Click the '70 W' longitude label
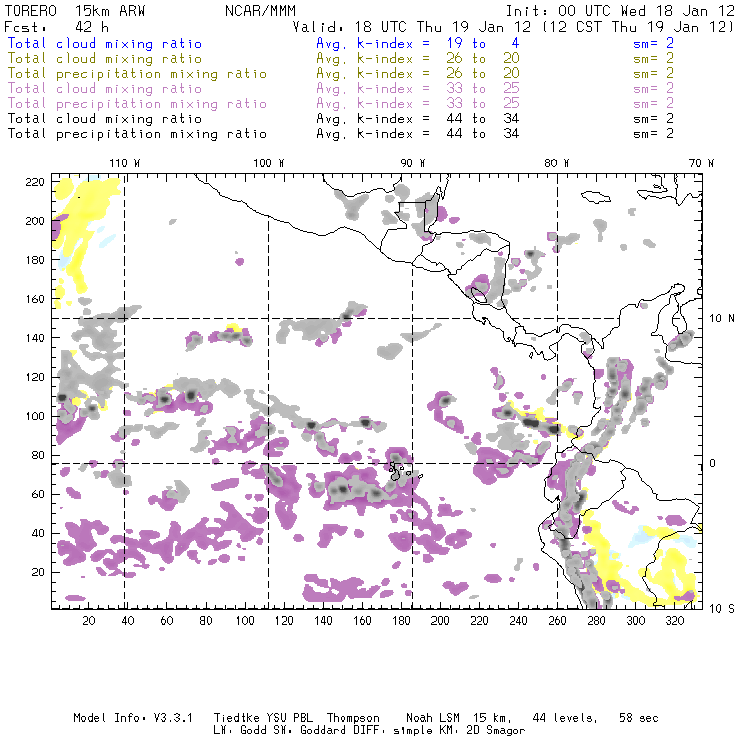 [701, 163]
